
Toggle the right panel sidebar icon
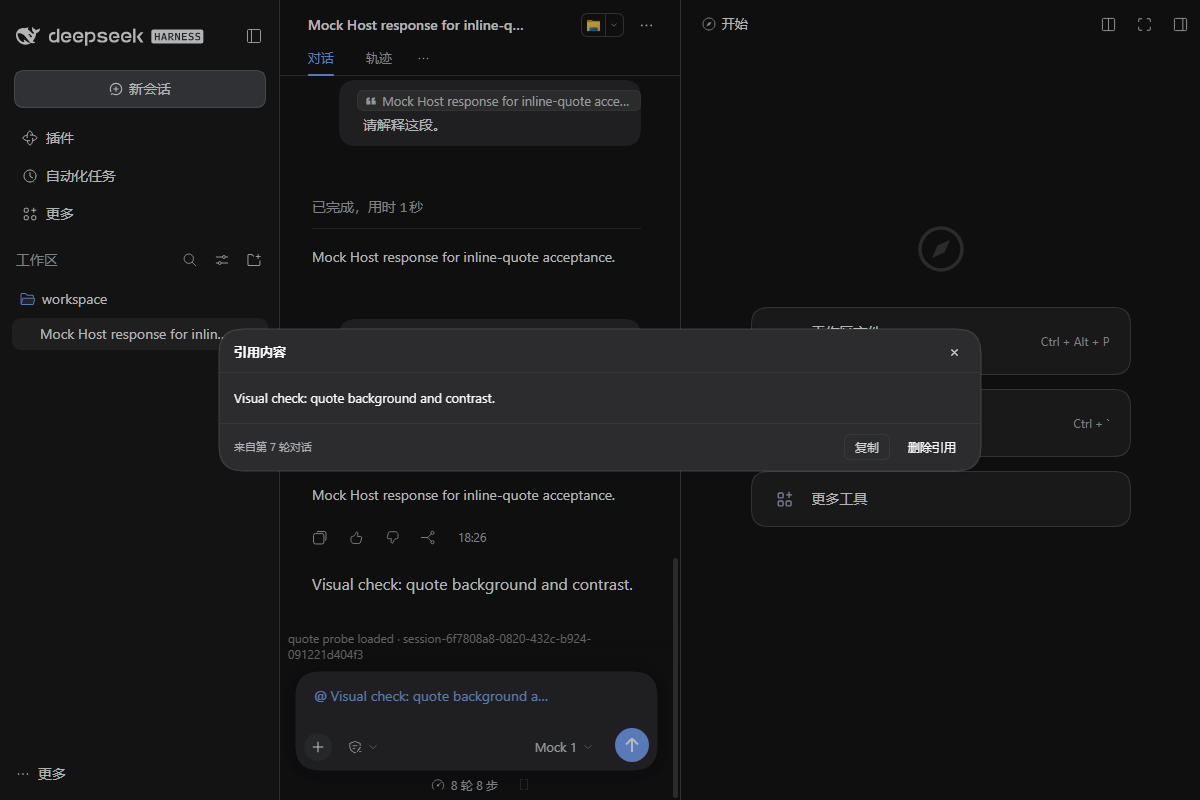point(1180,24)
